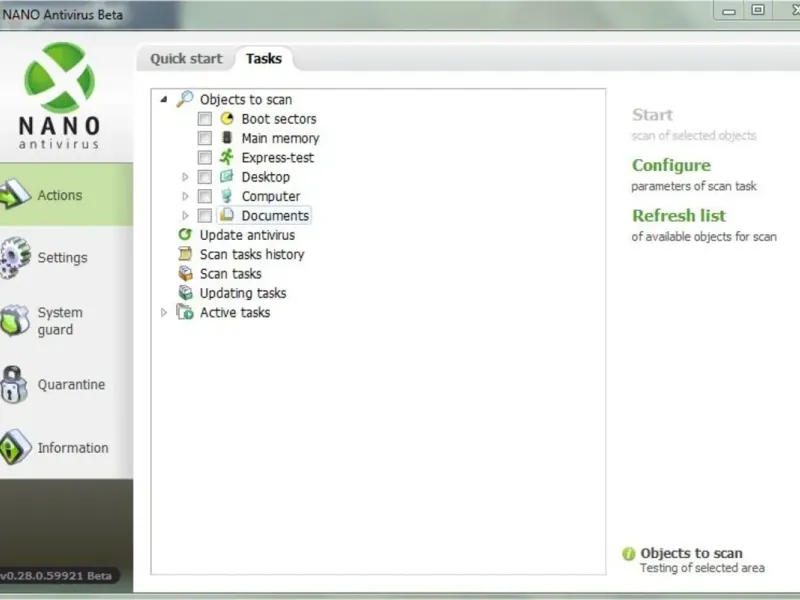Switch to the Quick start tab

[186, 59]
